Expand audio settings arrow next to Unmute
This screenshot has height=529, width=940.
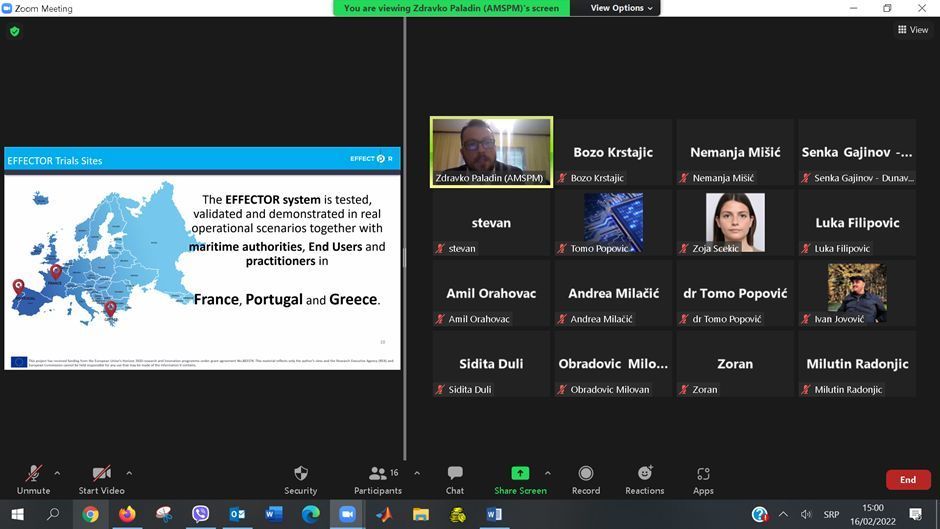tap(57, 473)
